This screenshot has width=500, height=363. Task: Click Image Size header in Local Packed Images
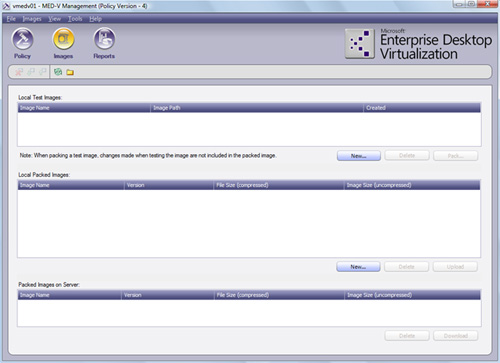pos(412,185)
